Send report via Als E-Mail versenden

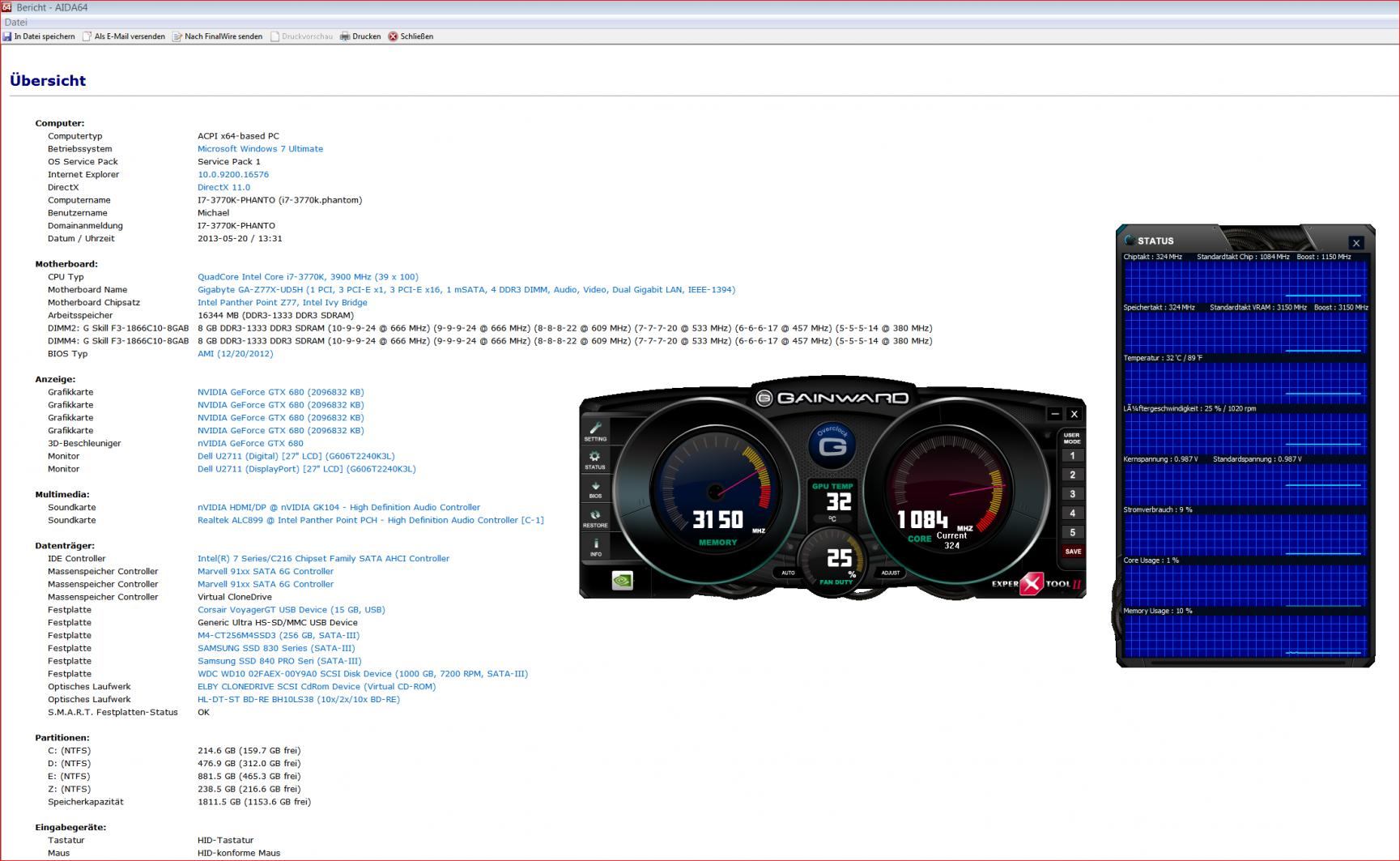[124, 36]
